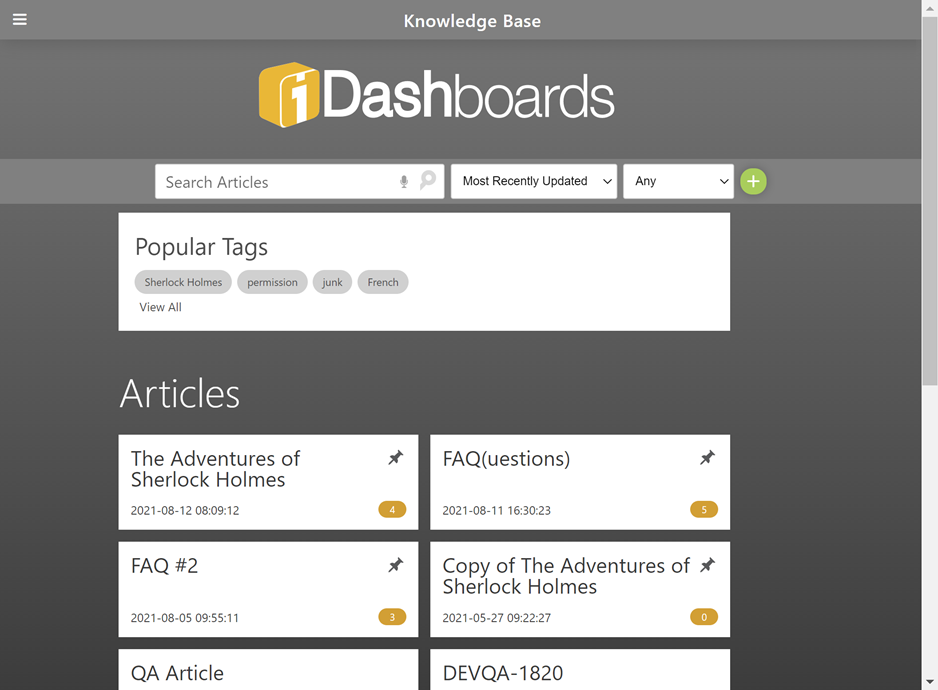
Task: Click the badge showing 5
Action: (704, 510)
